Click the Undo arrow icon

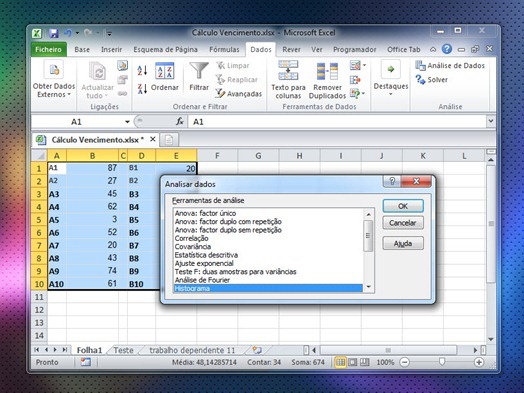[x=68, y=33]
